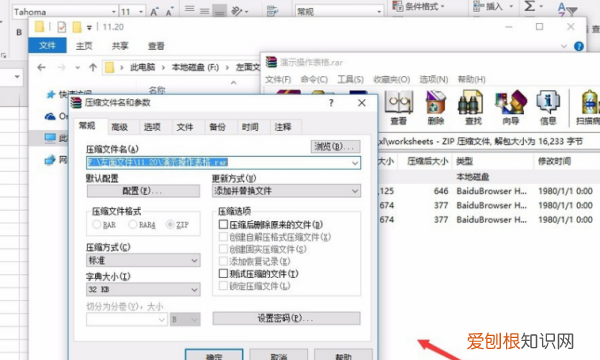Click the 扫描病毒 (Virus scan) toolbar icon

(x=588, y=108)
